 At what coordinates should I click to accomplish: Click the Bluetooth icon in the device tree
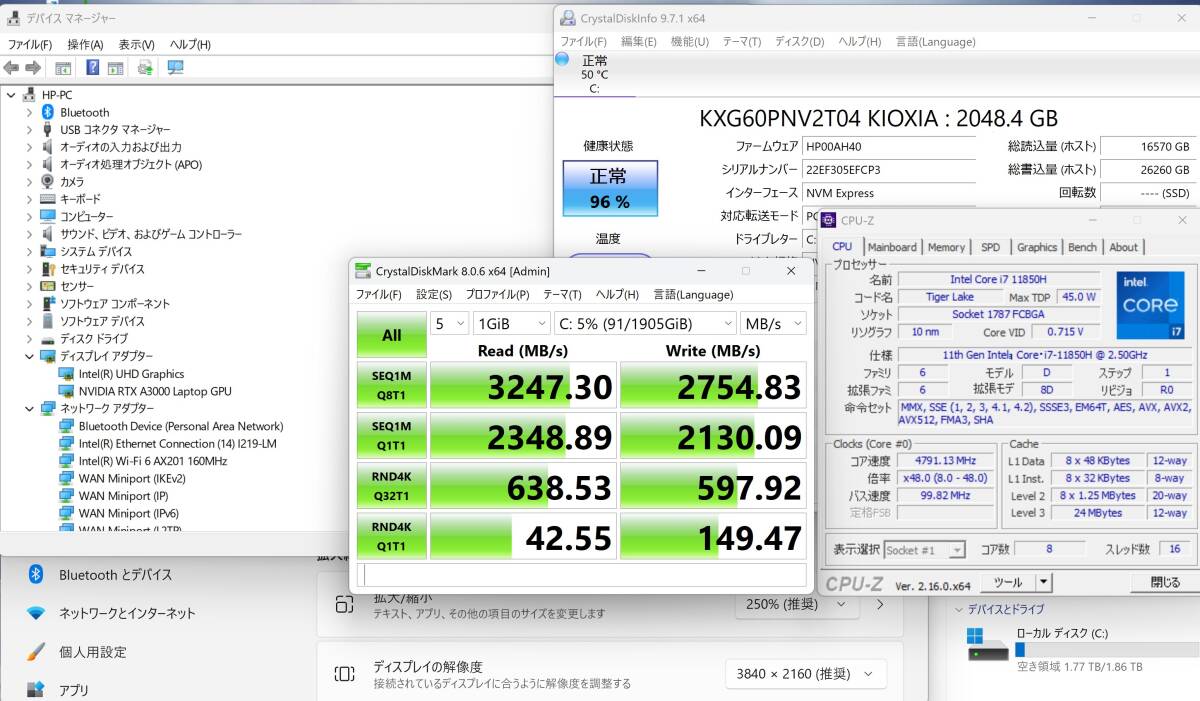point(47,112)
